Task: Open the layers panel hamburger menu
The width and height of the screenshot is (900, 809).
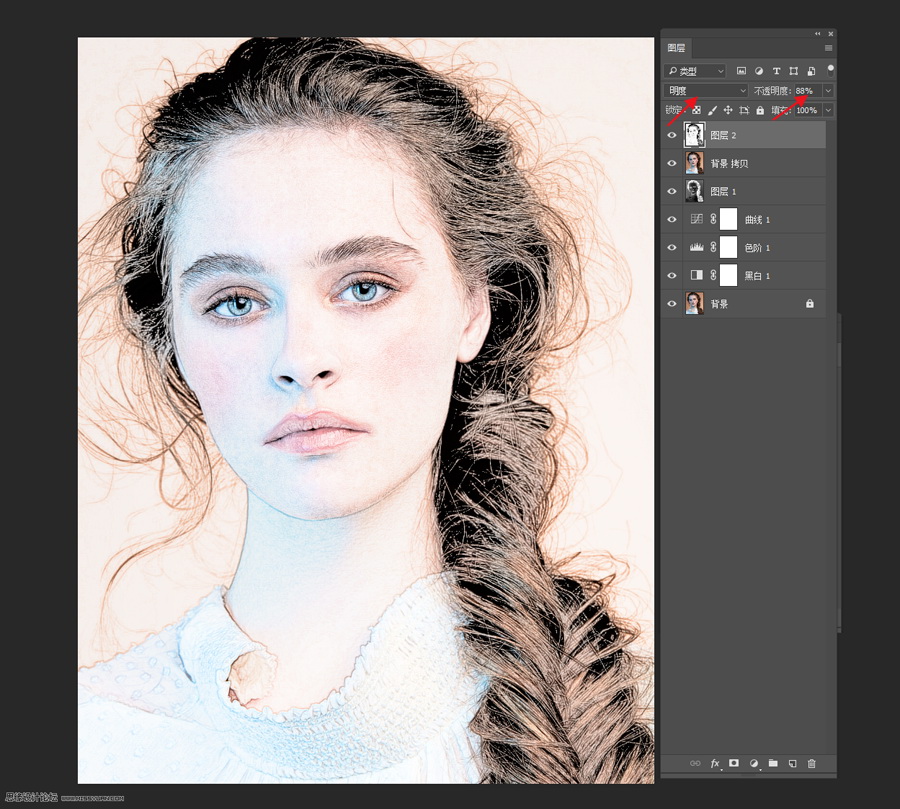Action: click(828, 48)
